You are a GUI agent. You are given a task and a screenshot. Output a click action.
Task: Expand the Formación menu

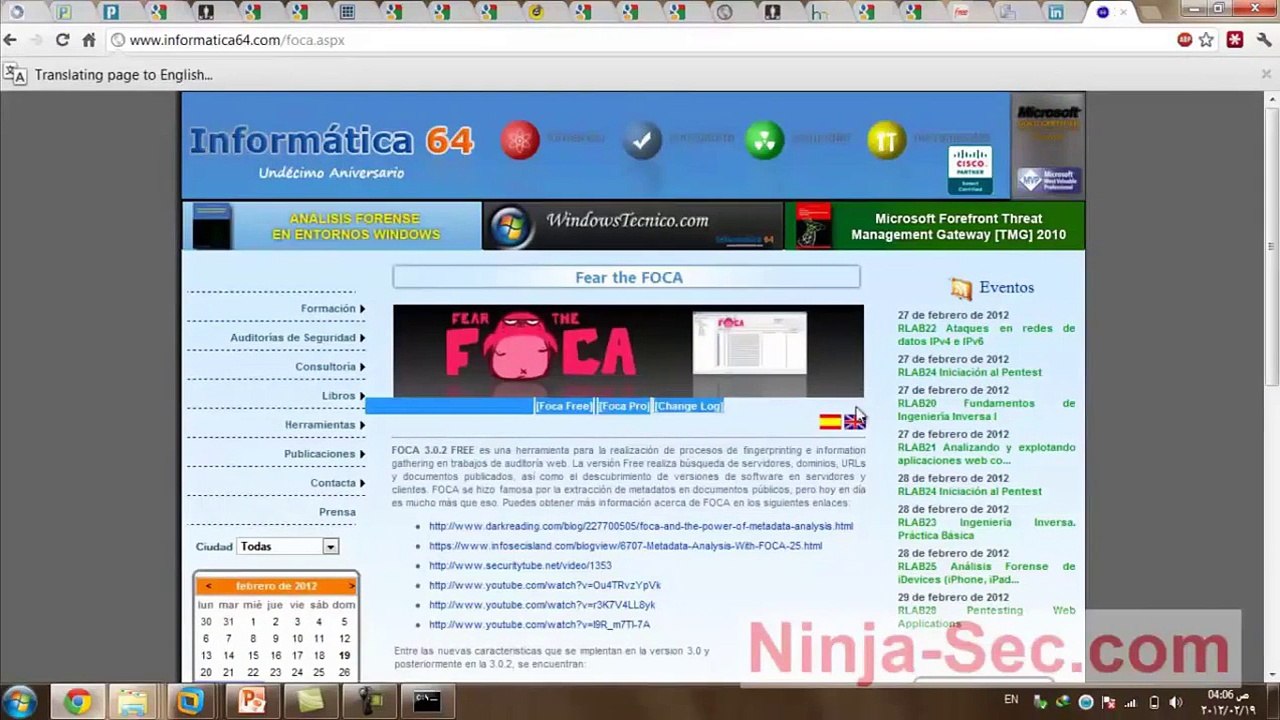pos(333,309)
